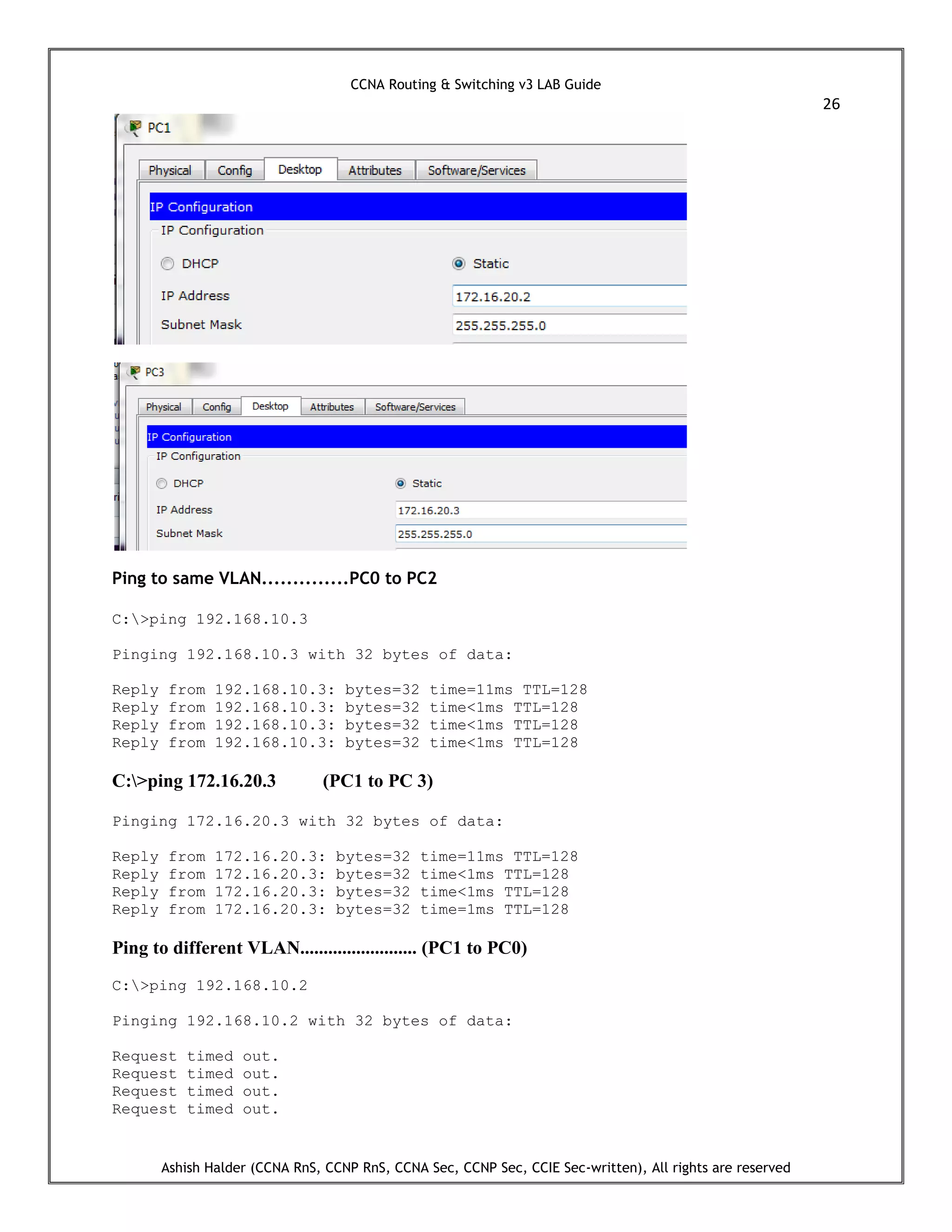This screenshot has height=1232, width=952.
Task: Click 'Pinging 172.16.20.3 with 32 bytes' line
Action: tap(307, 822)
